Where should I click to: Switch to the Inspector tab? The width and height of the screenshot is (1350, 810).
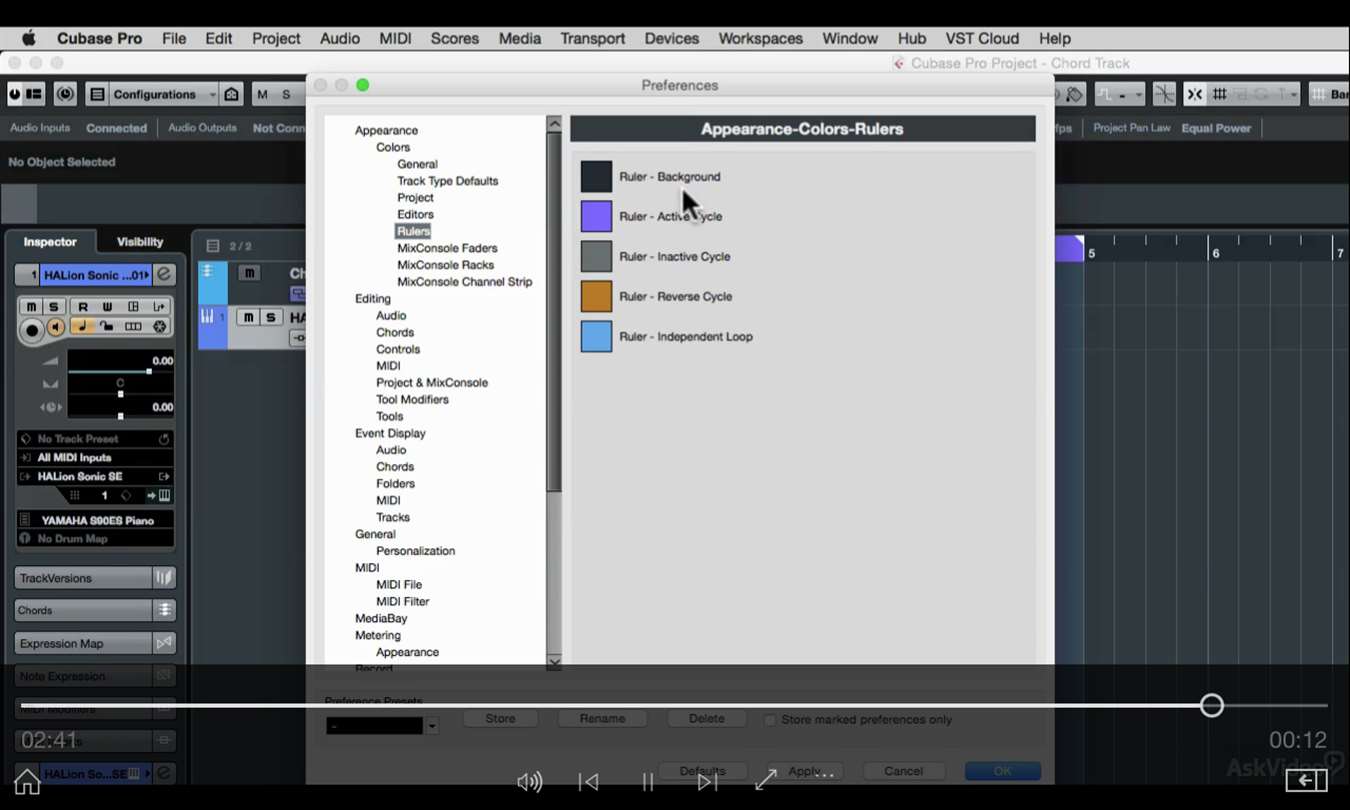[x=50, y=242]
